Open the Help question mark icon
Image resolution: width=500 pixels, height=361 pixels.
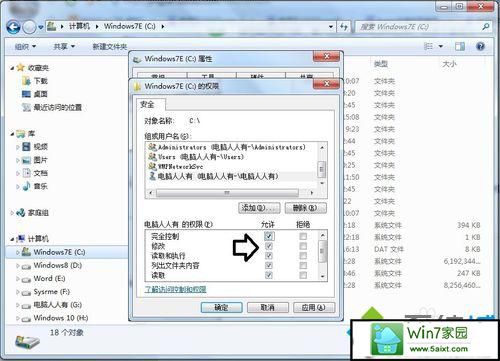point(481,46)
